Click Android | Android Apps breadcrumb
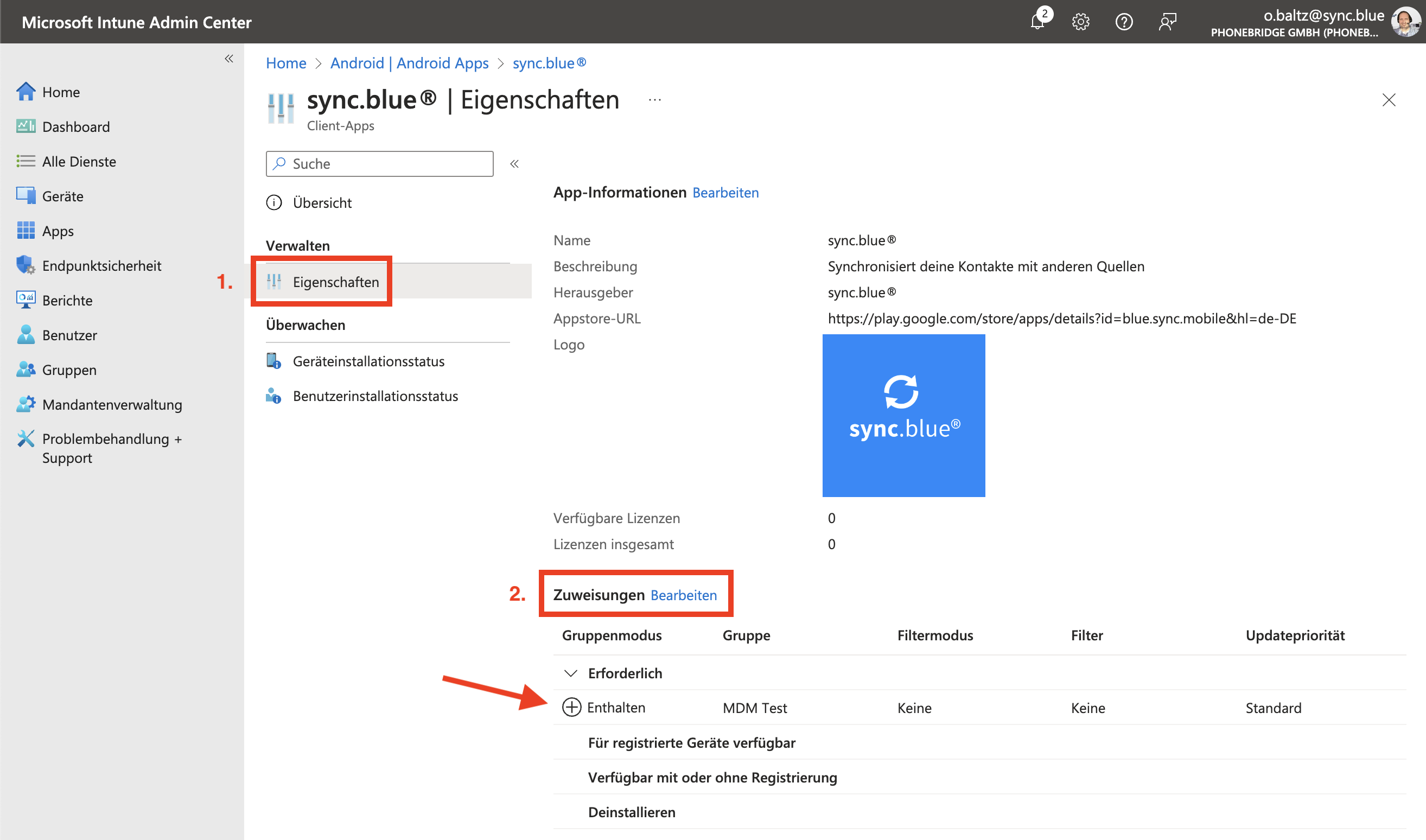Viewport: 1426px width, 840px height. [409, 63]
